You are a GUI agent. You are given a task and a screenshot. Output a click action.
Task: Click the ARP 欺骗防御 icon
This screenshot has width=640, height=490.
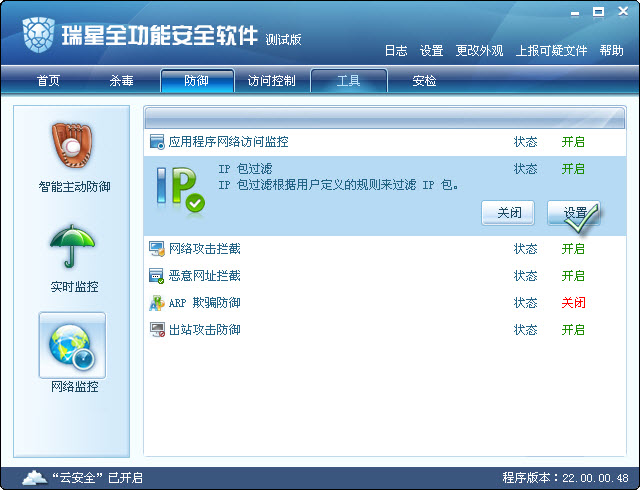(x=157, y=303)
